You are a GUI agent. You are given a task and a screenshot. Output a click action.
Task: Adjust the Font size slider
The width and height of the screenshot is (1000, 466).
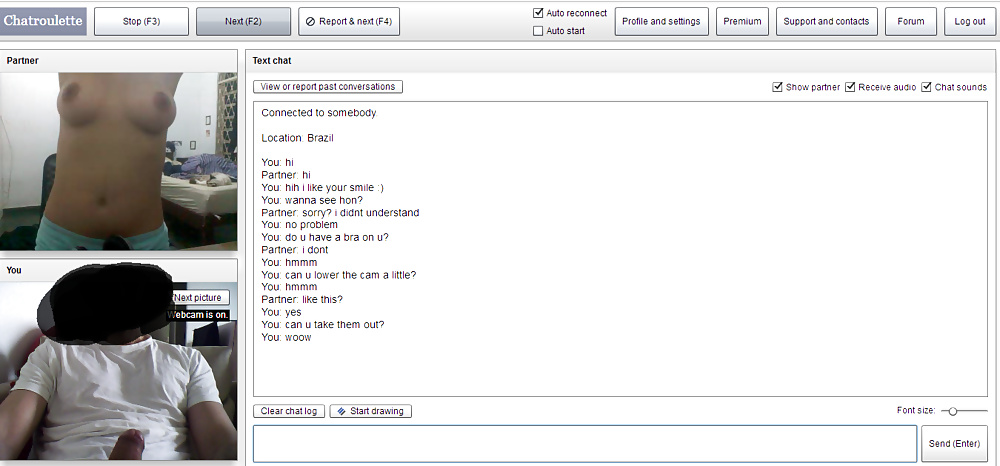pyautogui.click(x=953, y=411)
